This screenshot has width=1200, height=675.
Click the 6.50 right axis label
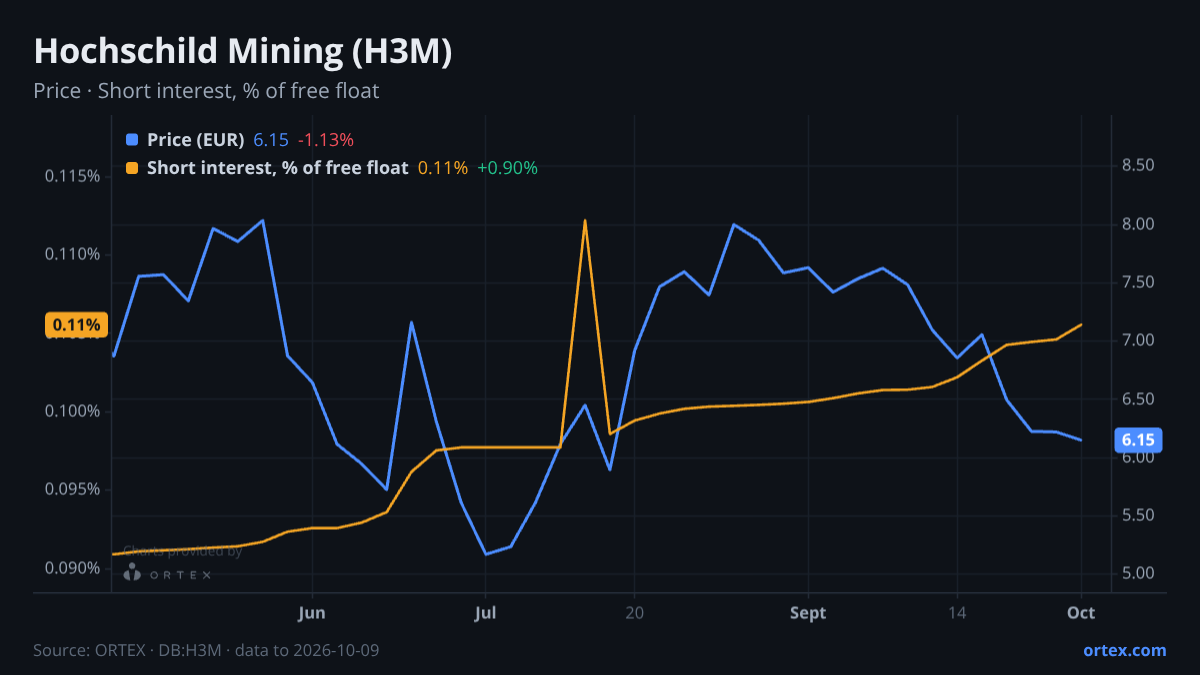(1139, 399)
